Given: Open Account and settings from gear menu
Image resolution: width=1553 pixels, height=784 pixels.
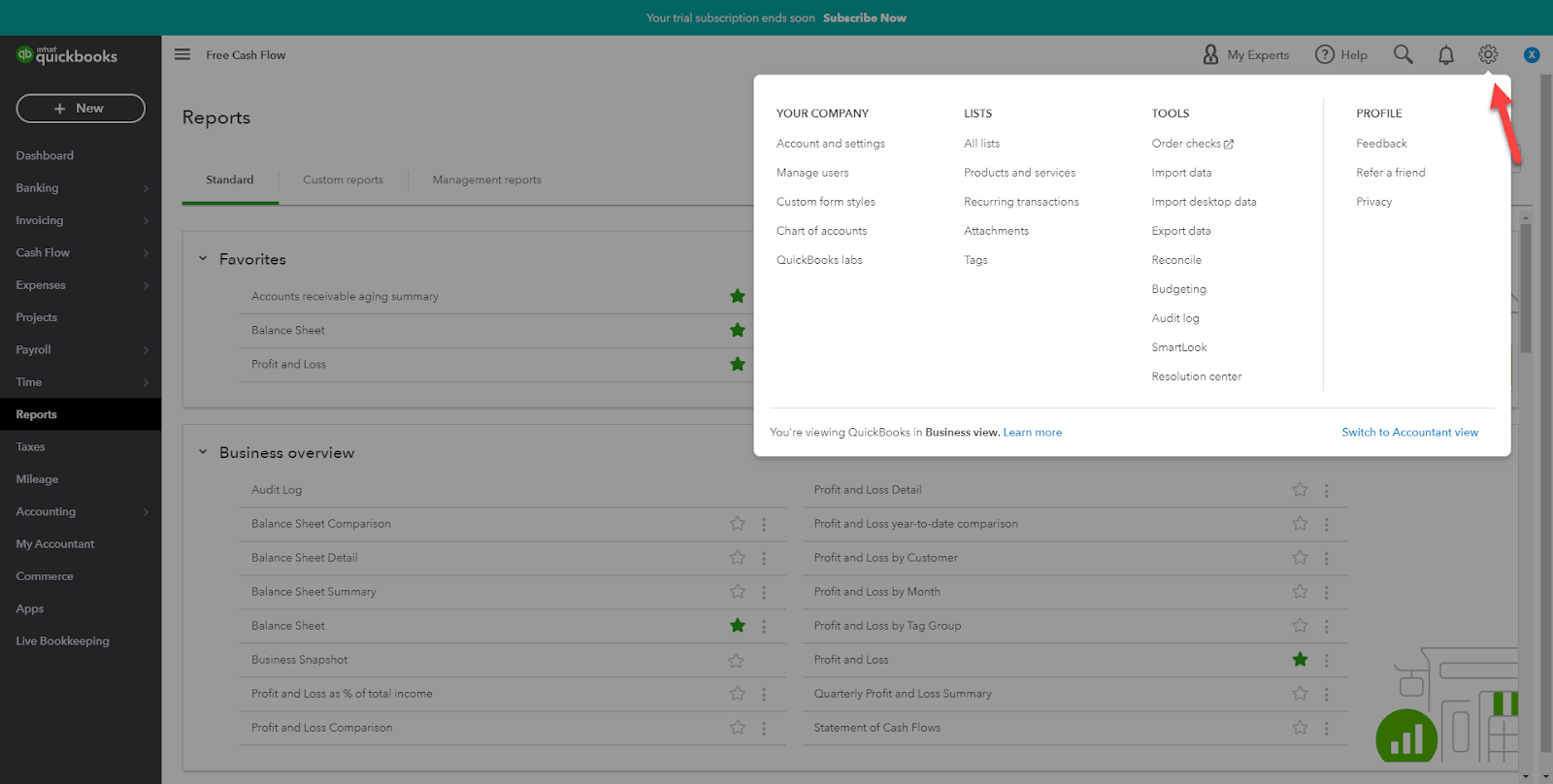Looking at the screenshot, I should pos(831,144).
